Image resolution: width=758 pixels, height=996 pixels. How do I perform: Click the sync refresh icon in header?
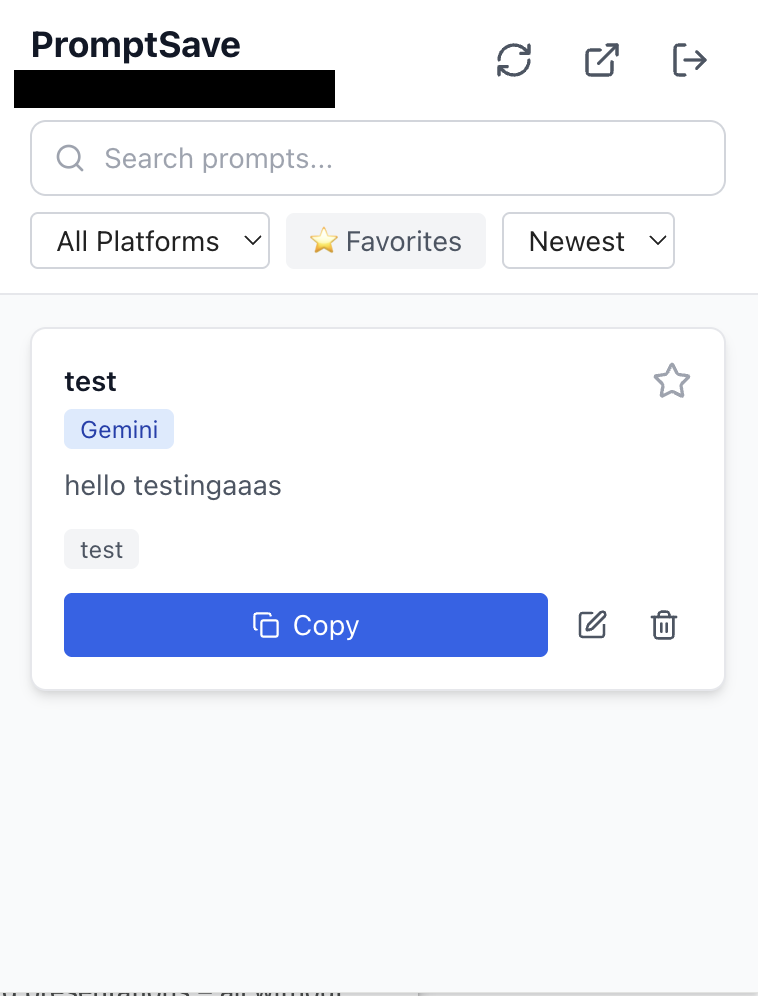point(514,60)
